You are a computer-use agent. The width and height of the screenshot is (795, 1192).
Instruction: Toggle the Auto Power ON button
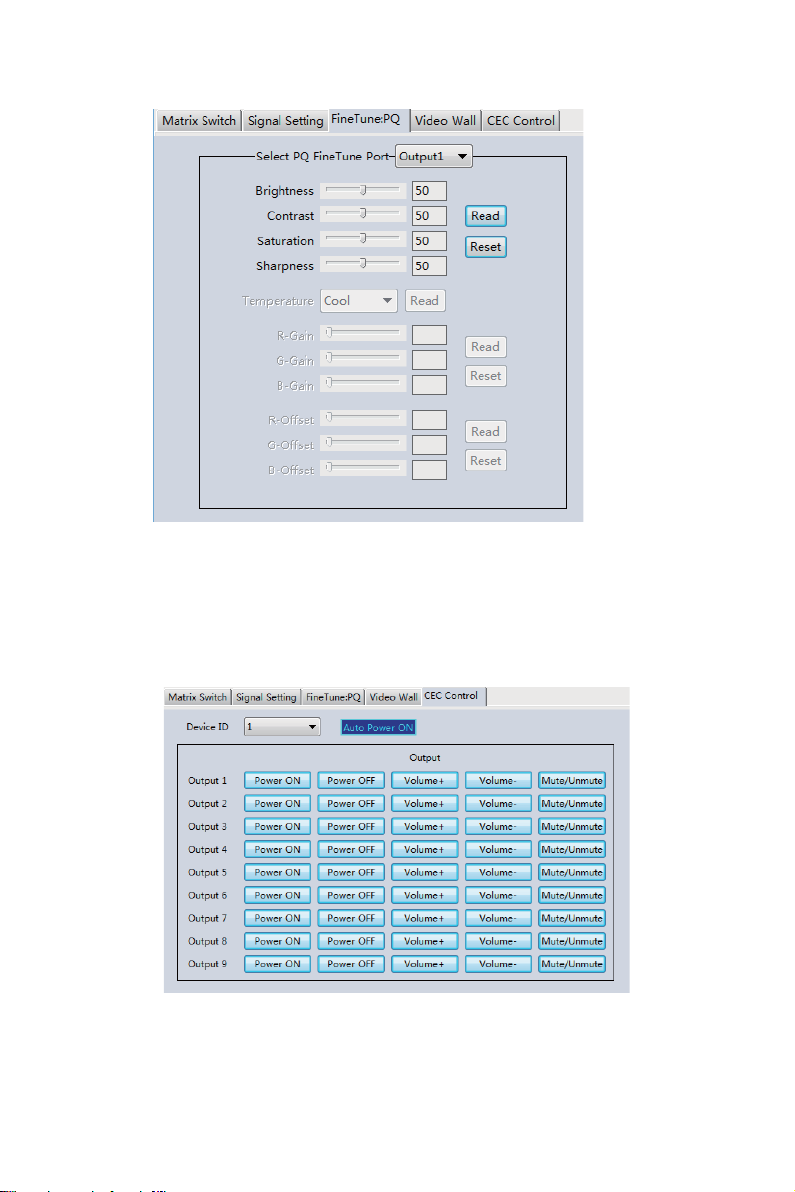tap(378, 728)
